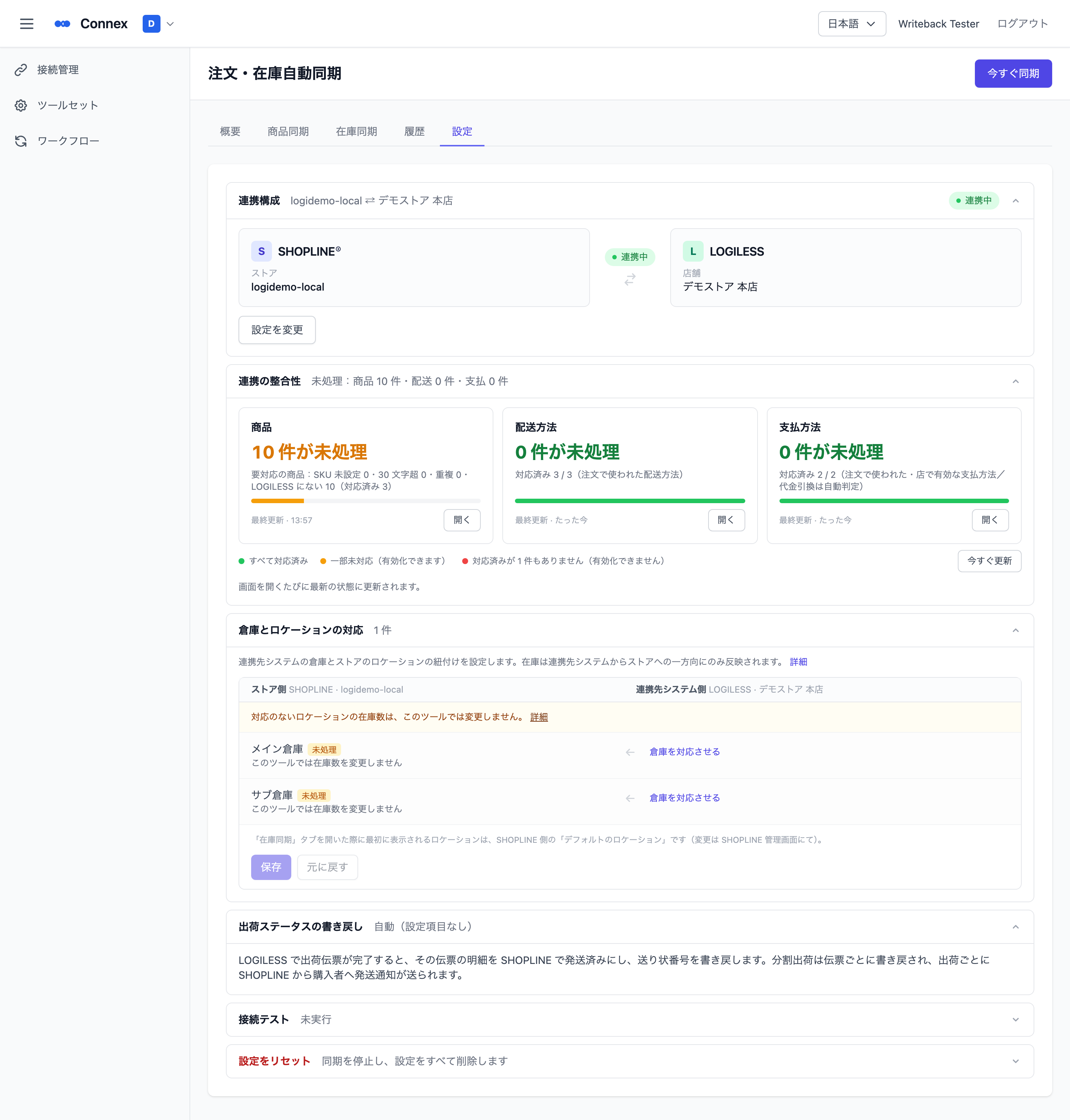Open the 日本語 language dropdown

point(852,23)
